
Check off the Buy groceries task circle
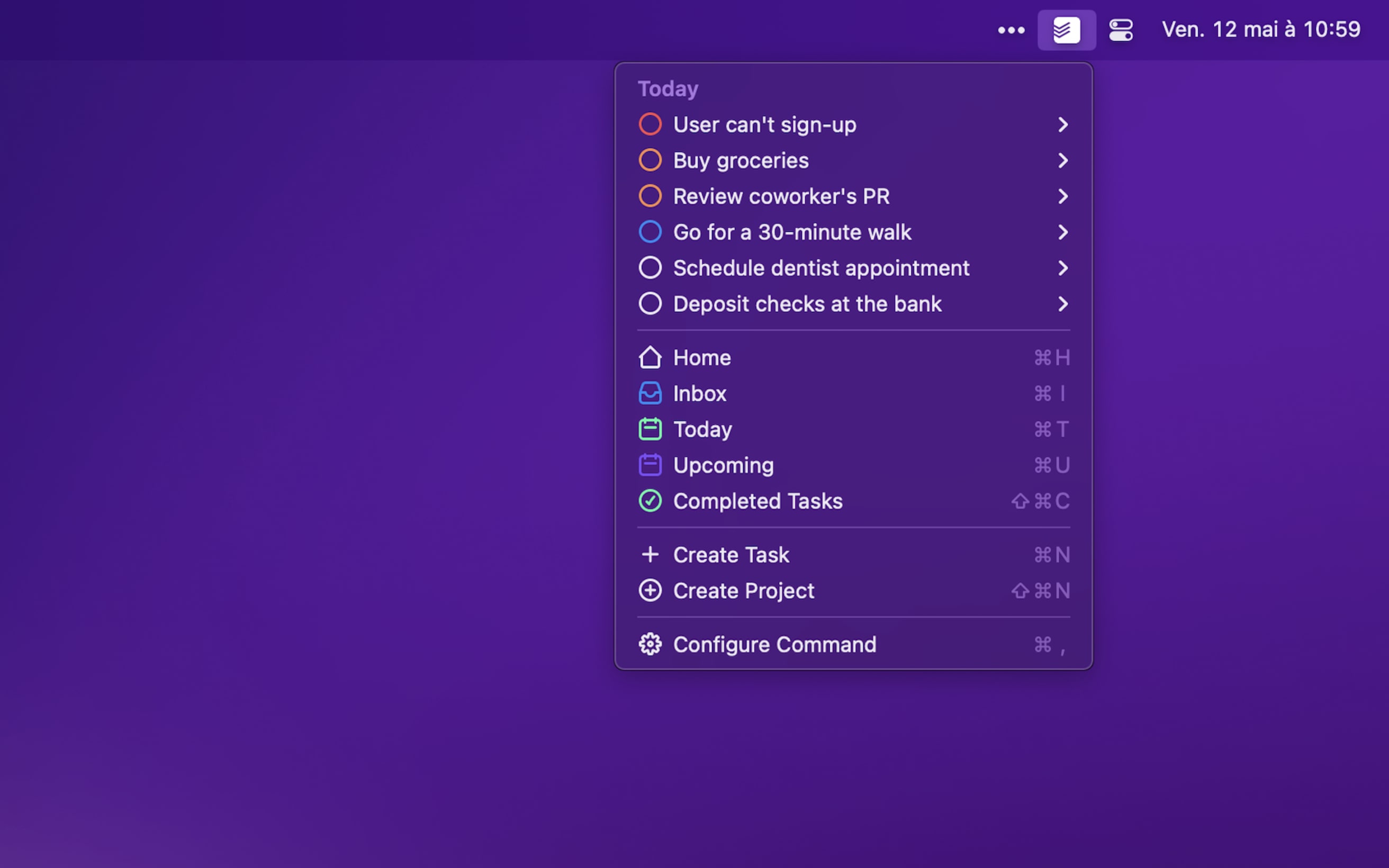(x=650, y=160)
